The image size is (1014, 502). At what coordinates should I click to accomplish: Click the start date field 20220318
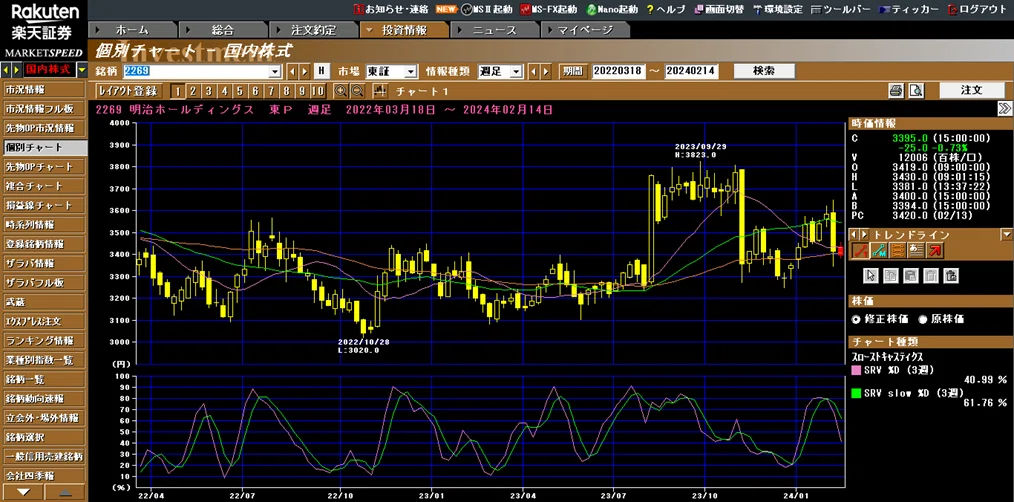click(x=618, y=71)
